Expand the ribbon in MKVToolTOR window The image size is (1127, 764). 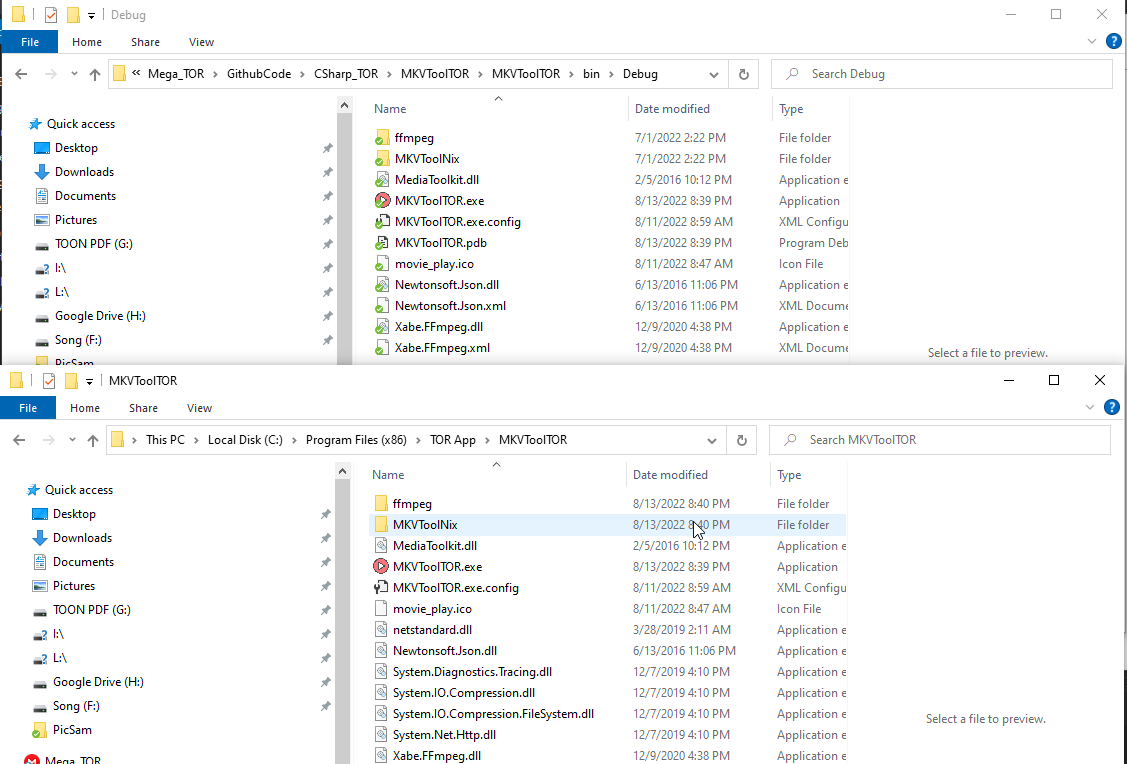point(1090,408)
